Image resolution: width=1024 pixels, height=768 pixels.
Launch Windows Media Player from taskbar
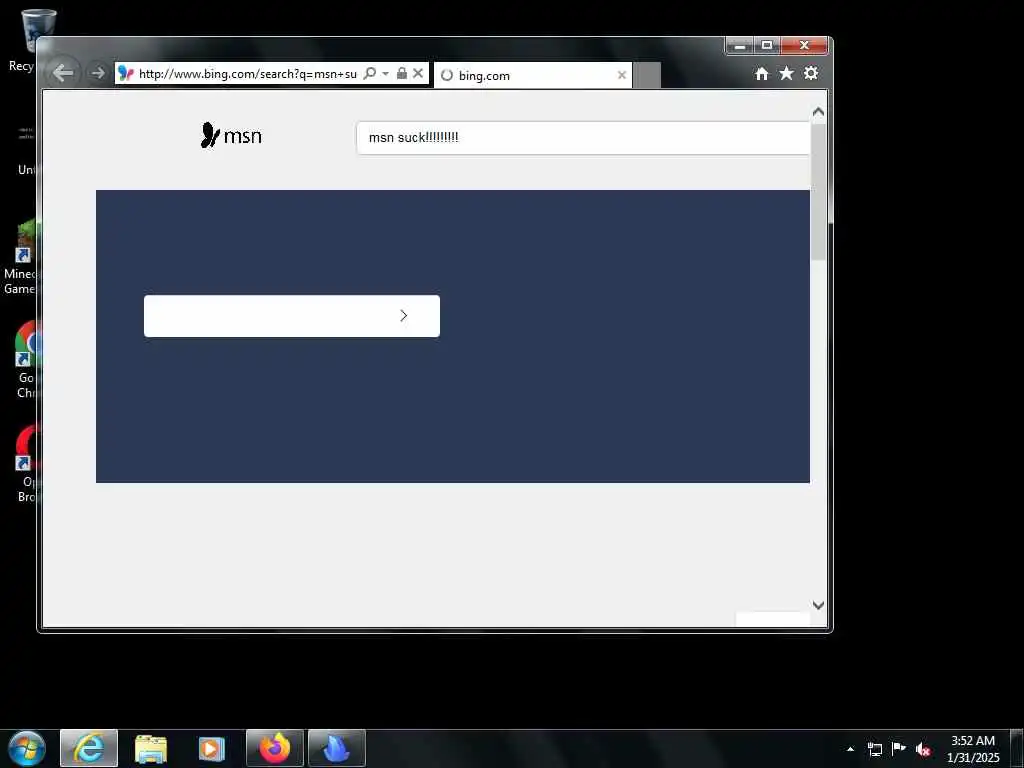pyautogui.click(x=211, y=748)
